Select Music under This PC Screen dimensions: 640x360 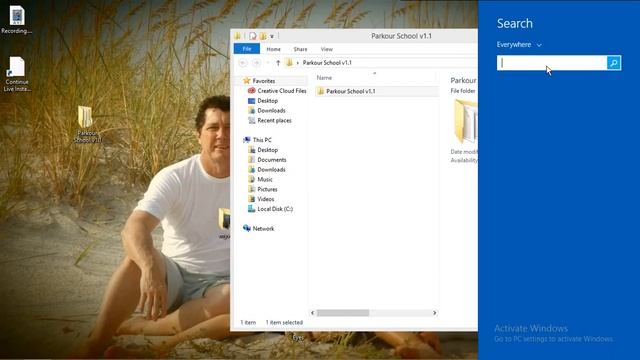pyautogui.click(x=265, y=179)
